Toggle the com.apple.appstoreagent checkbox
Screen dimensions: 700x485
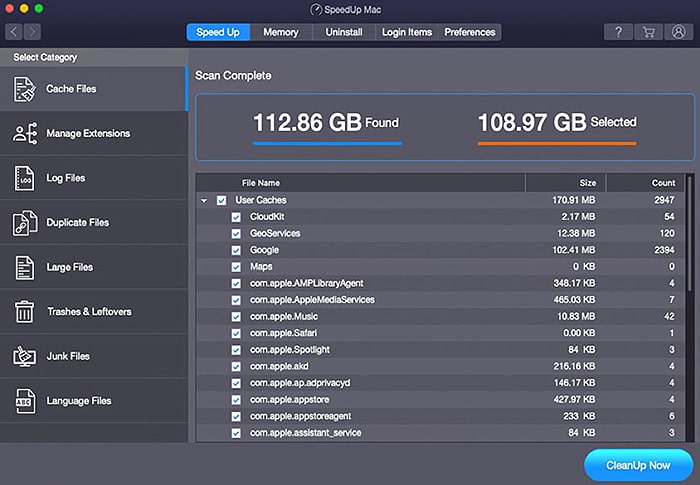(236, 417)
